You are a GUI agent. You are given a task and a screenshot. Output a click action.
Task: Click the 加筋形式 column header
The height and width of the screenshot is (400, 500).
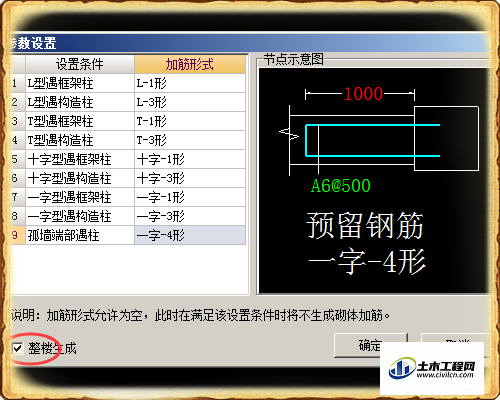(x=190, y=64)
